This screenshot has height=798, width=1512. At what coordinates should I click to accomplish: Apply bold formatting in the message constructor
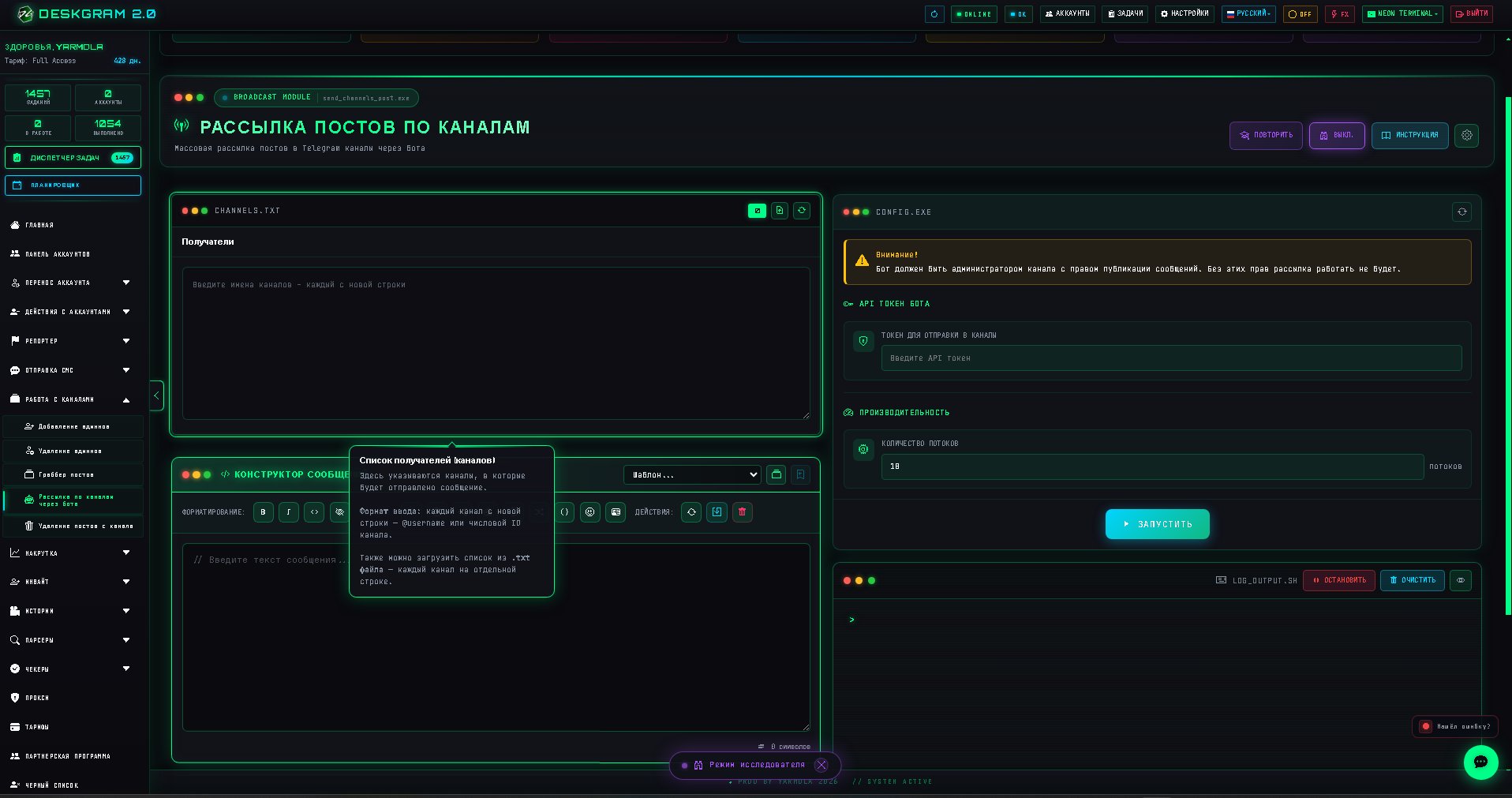click(264, 512)
